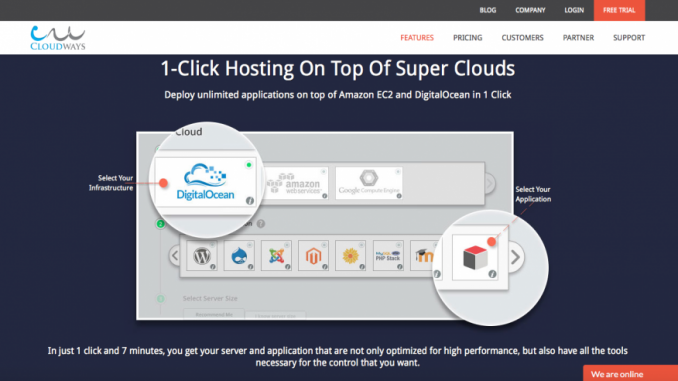The height and width of the screenshot is (381, 678).
Task: Click the info icon on DigitalOcean card
Action: pos(249,201)
